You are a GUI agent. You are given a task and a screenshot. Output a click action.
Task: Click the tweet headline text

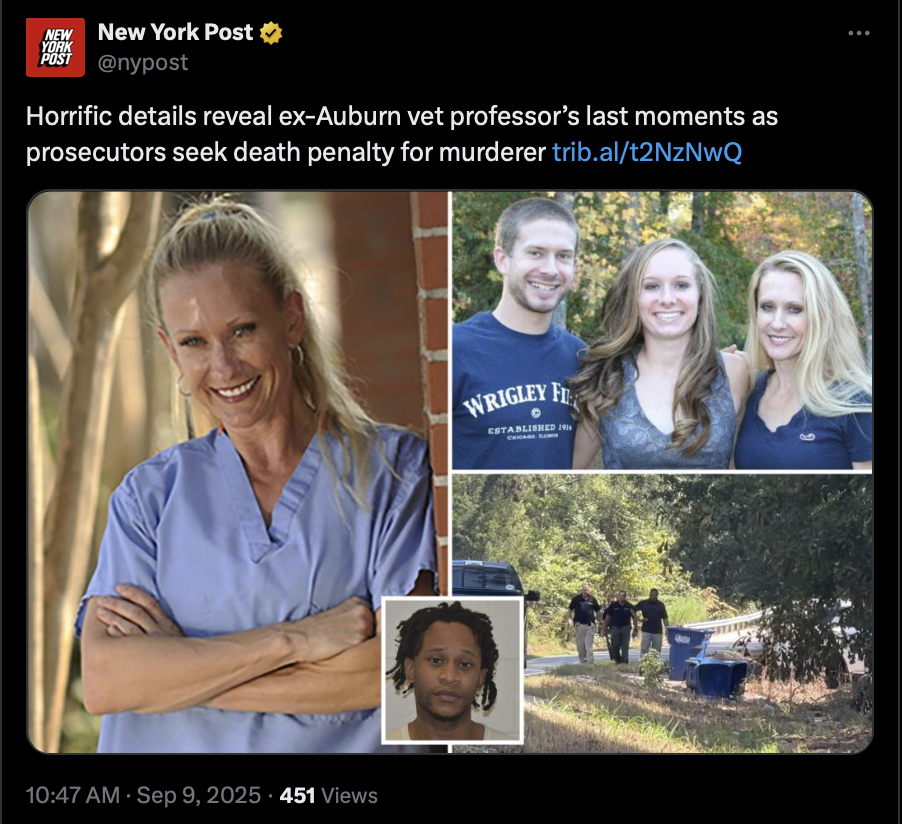coord(402,134)
